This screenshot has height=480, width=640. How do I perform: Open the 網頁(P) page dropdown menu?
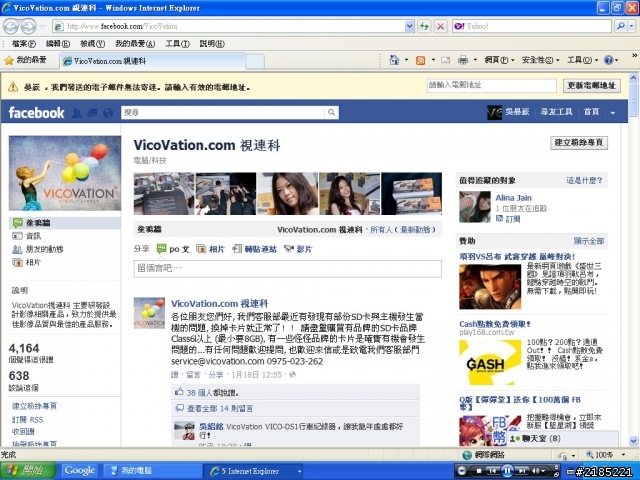(499, 60)
